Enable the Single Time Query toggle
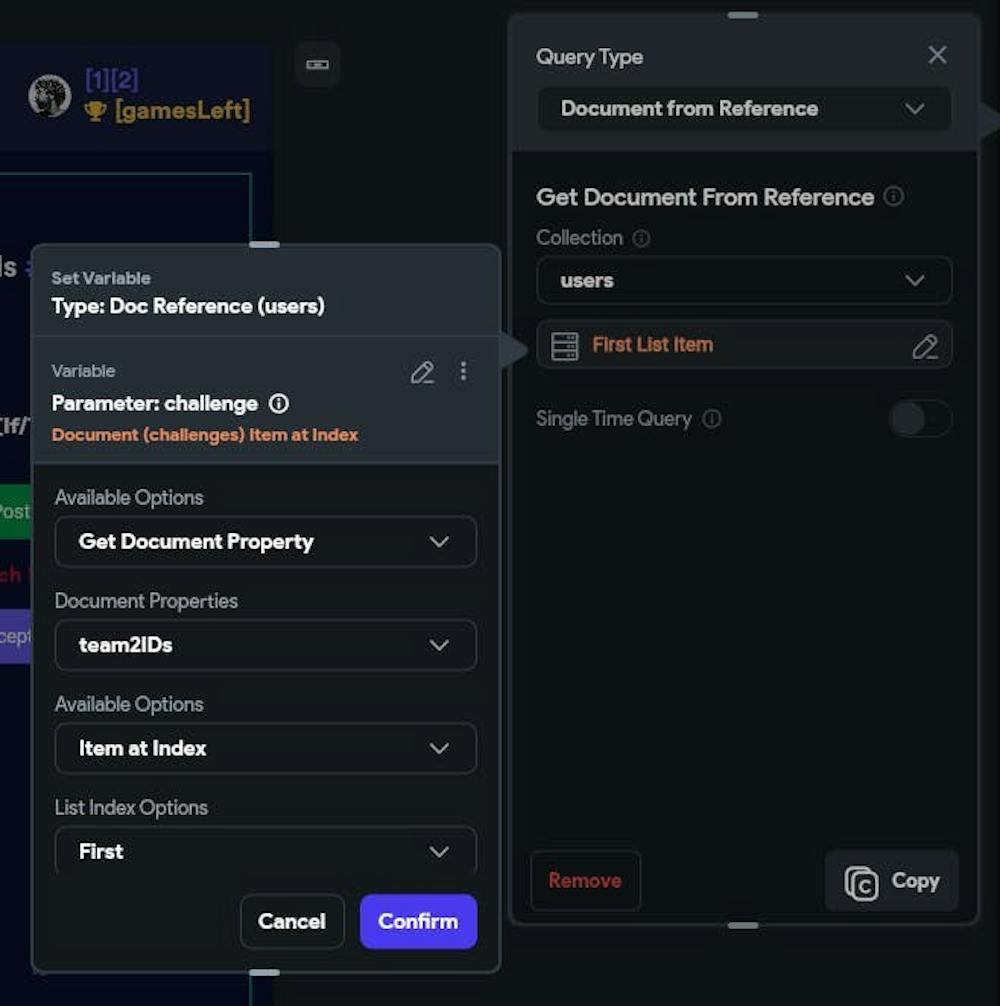 tap(920, 419)
